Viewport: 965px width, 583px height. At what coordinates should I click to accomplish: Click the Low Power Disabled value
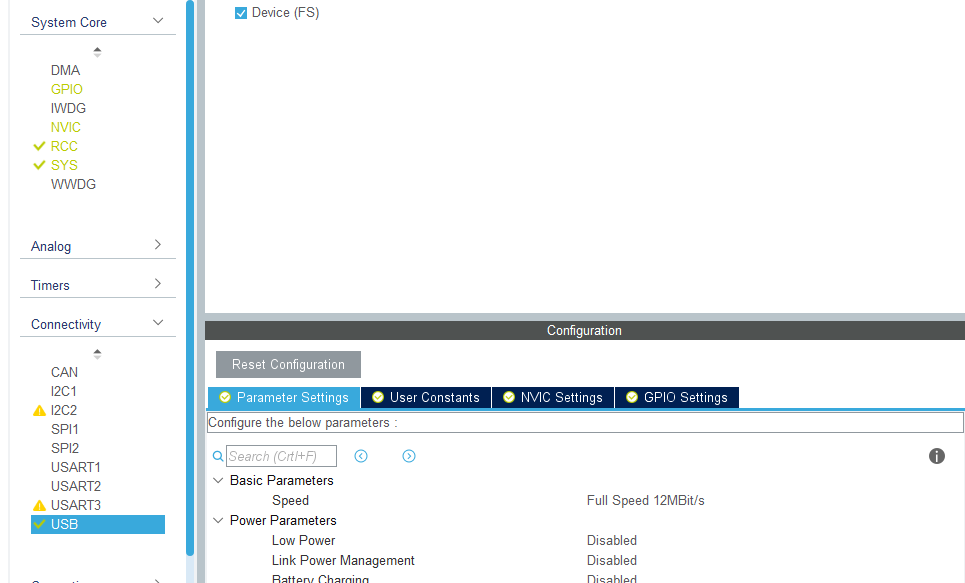click(612, 541)
